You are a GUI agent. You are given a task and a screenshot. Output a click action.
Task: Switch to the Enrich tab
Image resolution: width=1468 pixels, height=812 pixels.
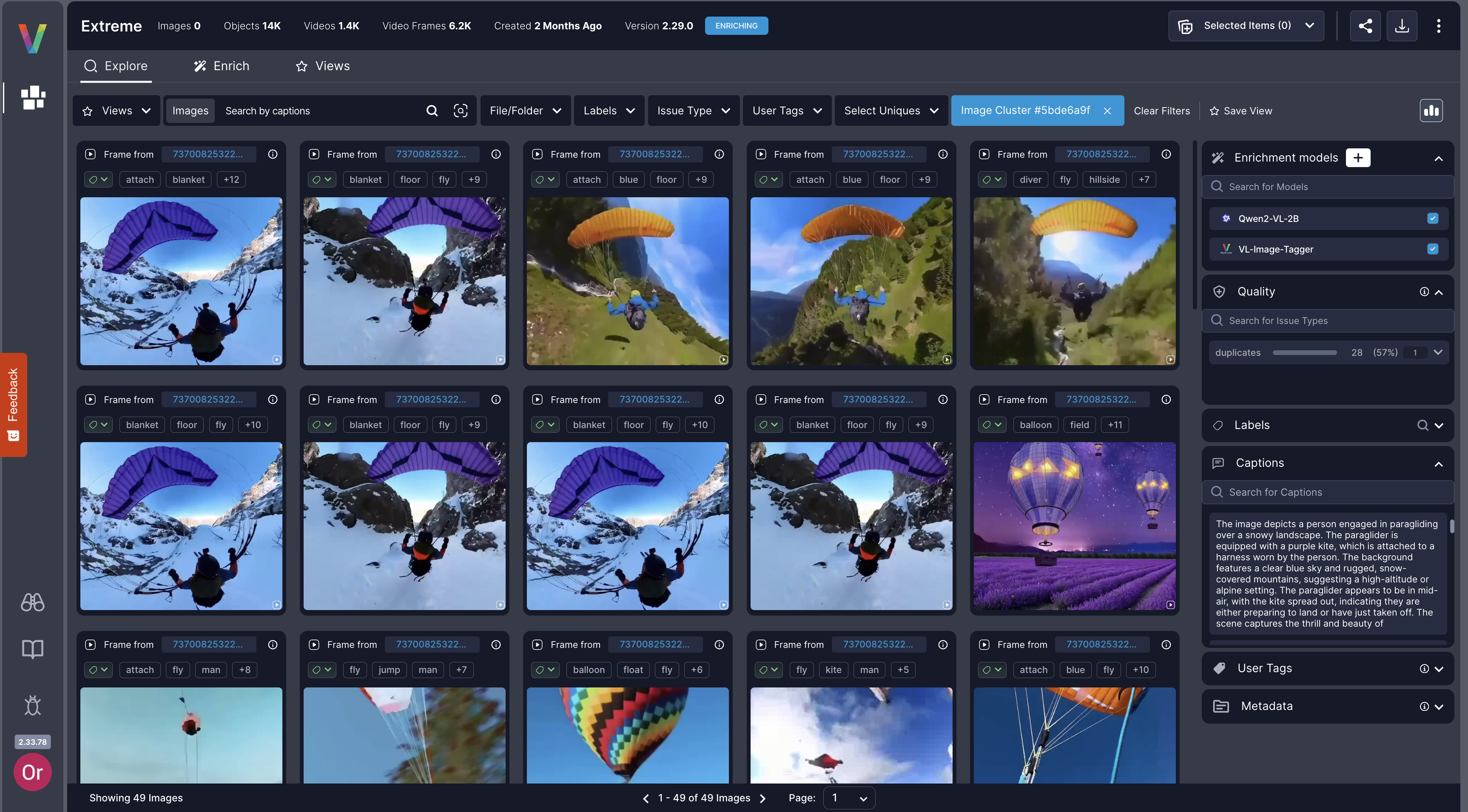221,65
